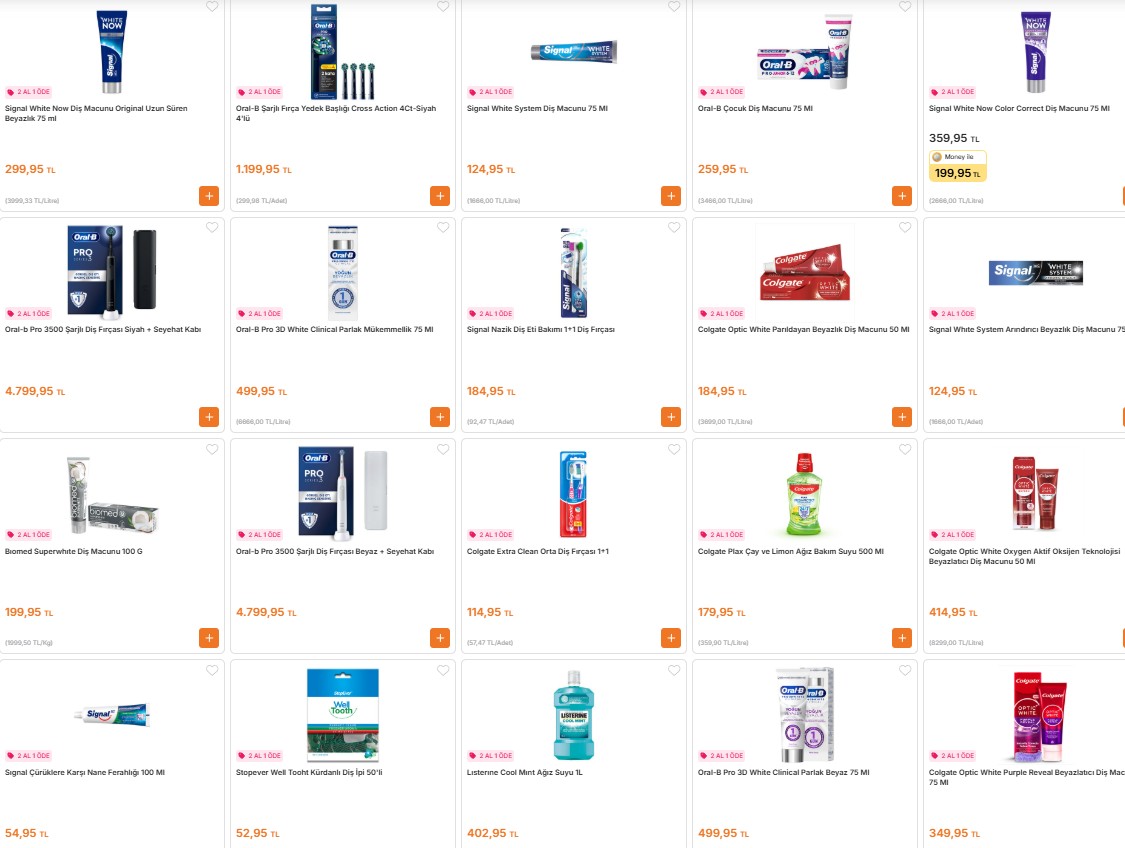Add Biomed Superwhite toothpaste to cart
The image size is (1125, 848).
(209, 638)
